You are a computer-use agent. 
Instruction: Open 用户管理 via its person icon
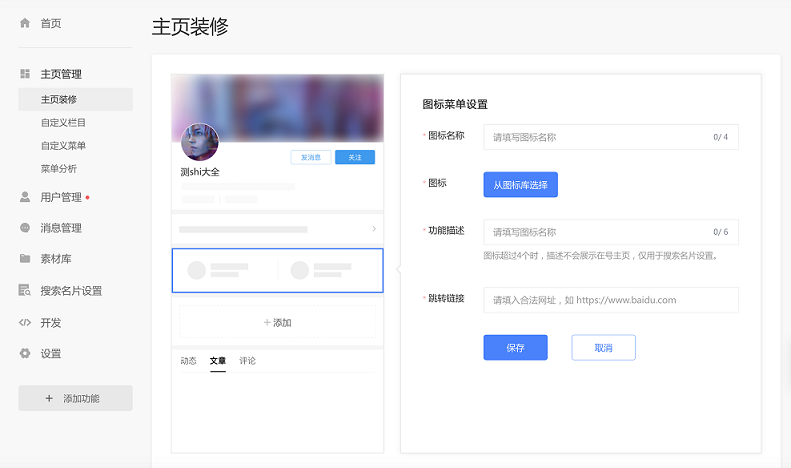25,197
